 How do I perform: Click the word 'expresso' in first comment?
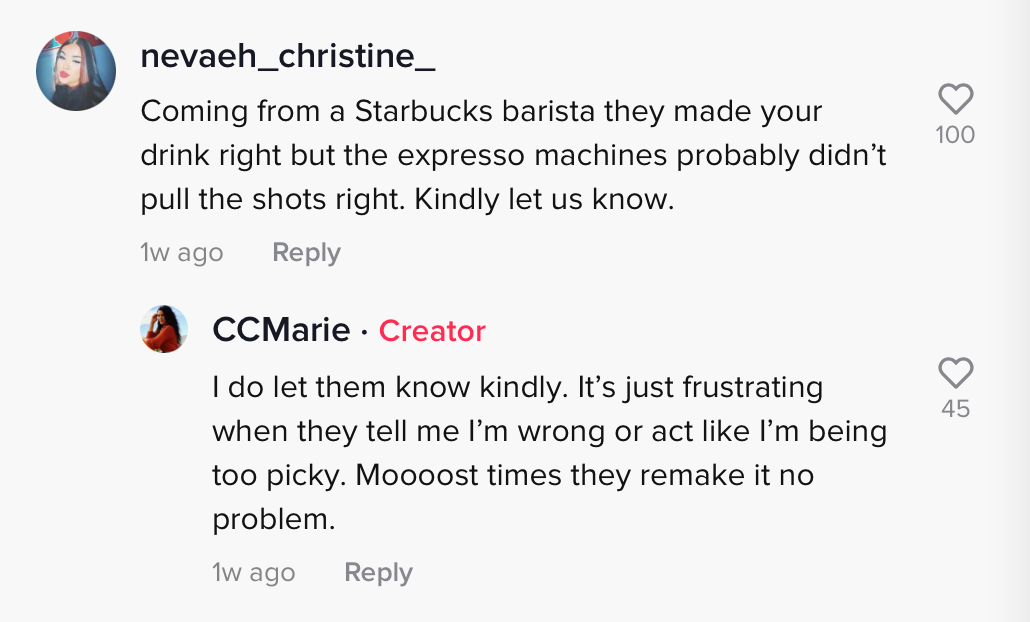pyautogui.click(x=461, y=156)
